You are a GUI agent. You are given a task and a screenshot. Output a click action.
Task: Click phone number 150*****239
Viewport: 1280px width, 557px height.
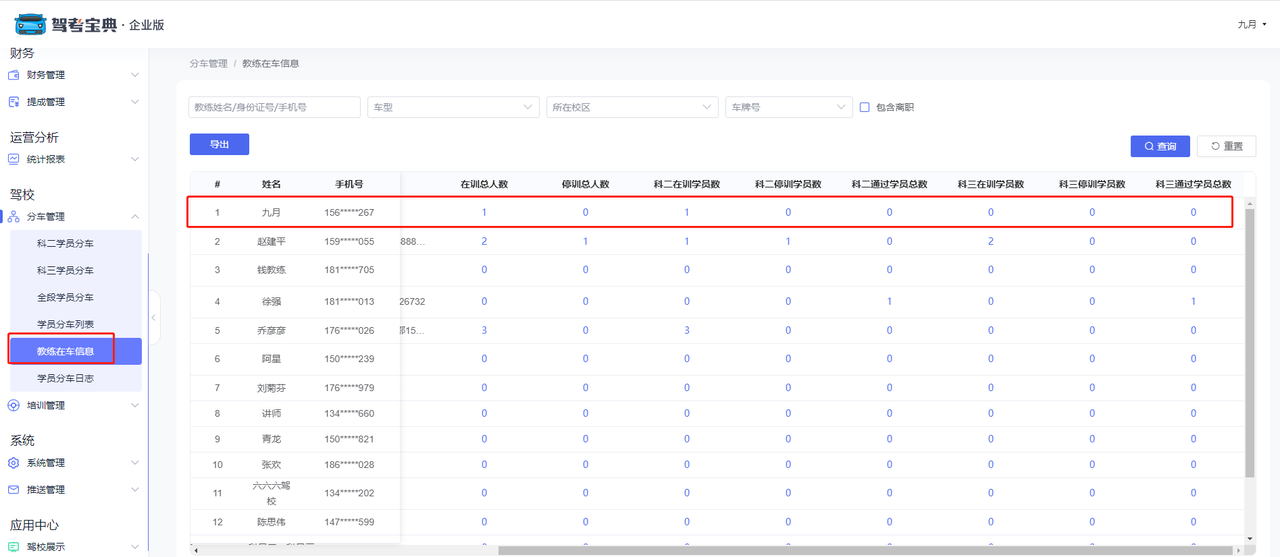click(349, 359)
